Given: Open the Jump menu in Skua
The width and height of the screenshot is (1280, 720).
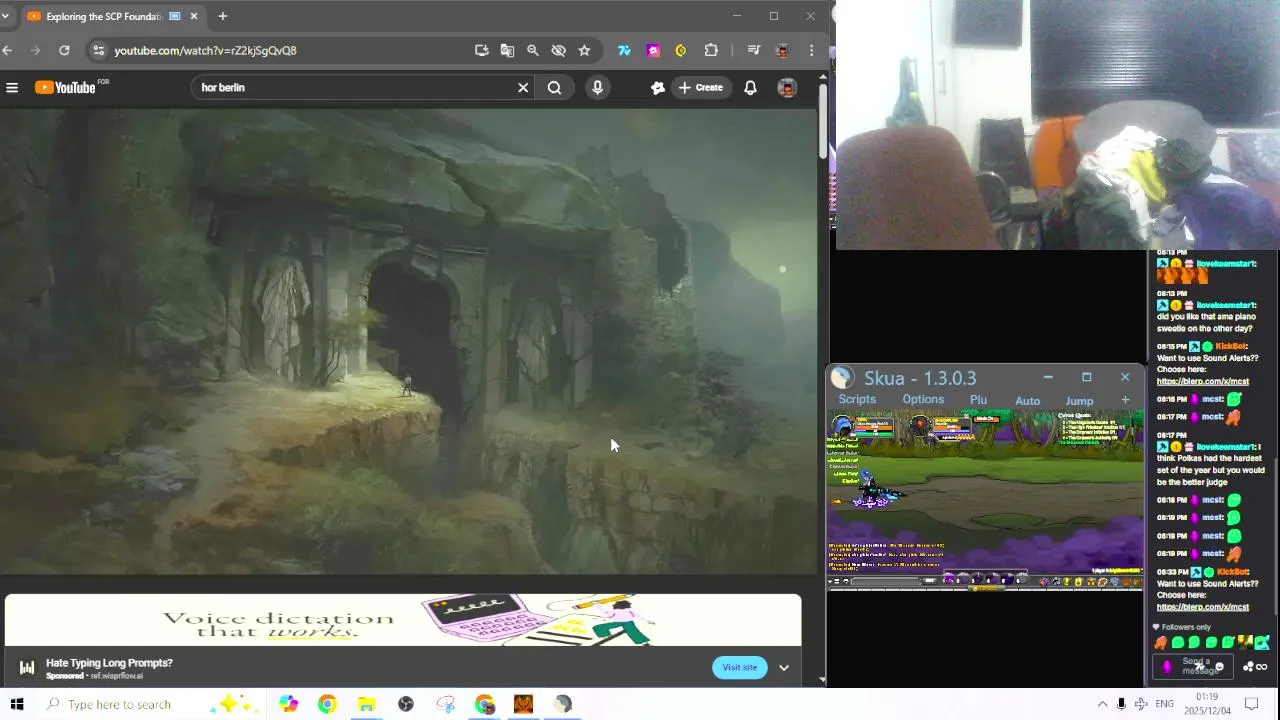Looking at the screenshot, I should 1079,400.
